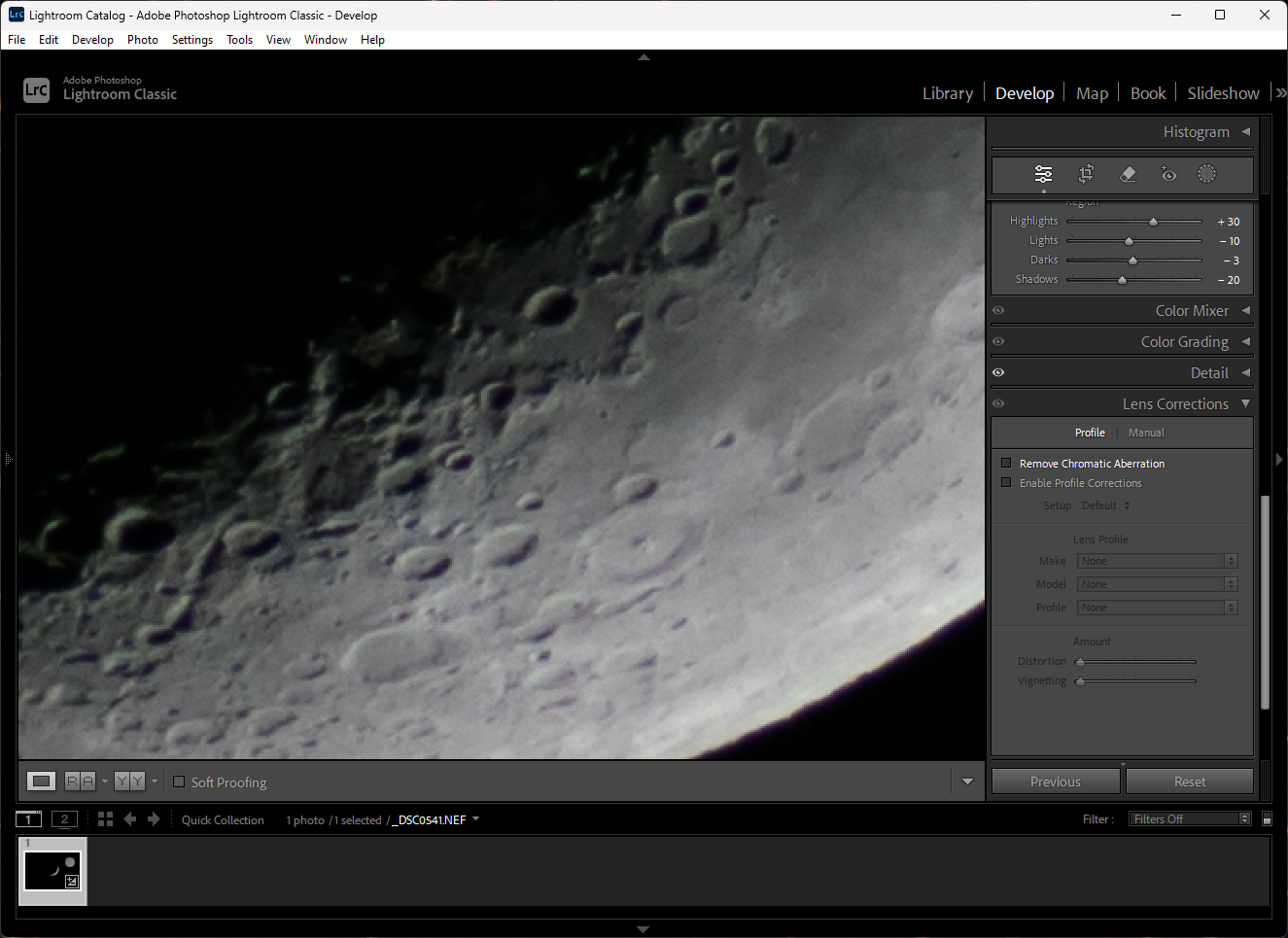Enable Soft Proofing checkbox
The image size is (1288, 938).
(x=179, y=782)
